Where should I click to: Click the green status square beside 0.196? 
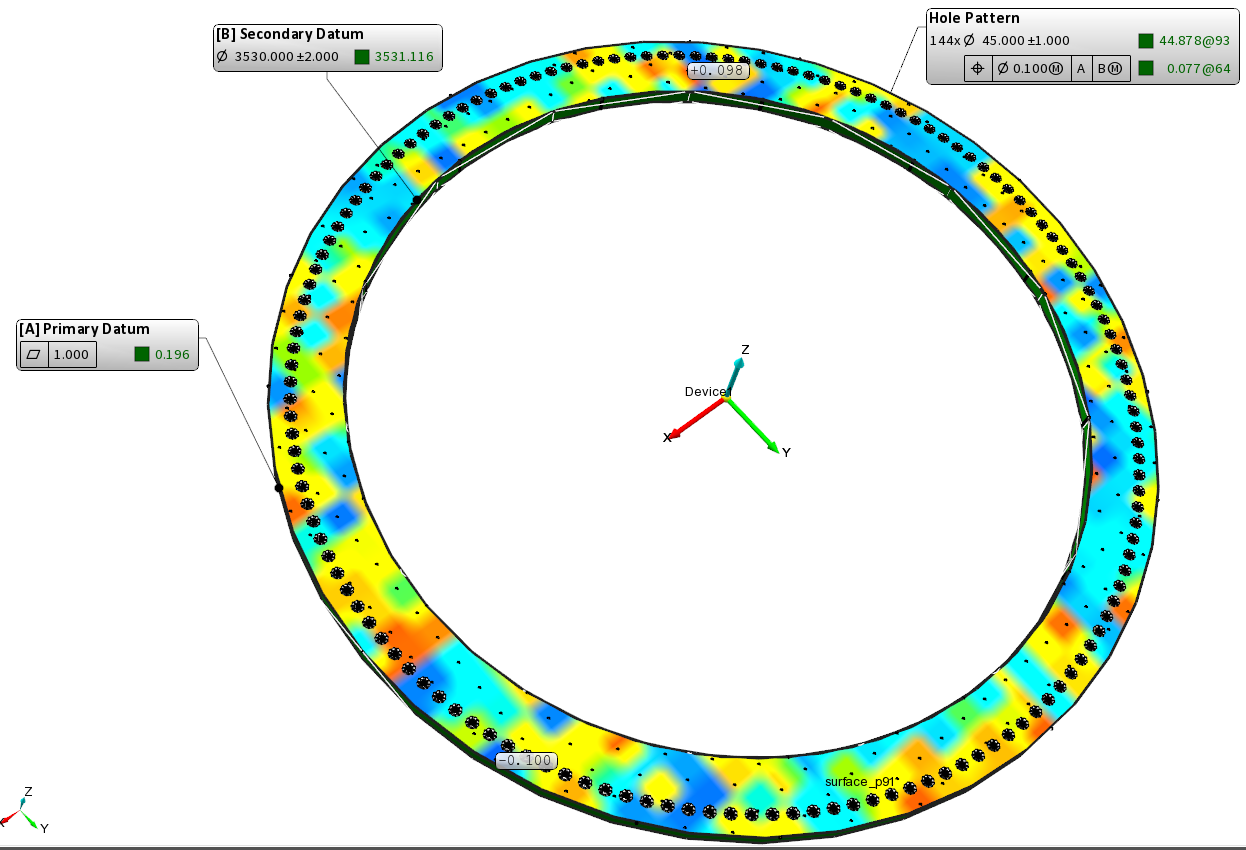coord(142,354)
